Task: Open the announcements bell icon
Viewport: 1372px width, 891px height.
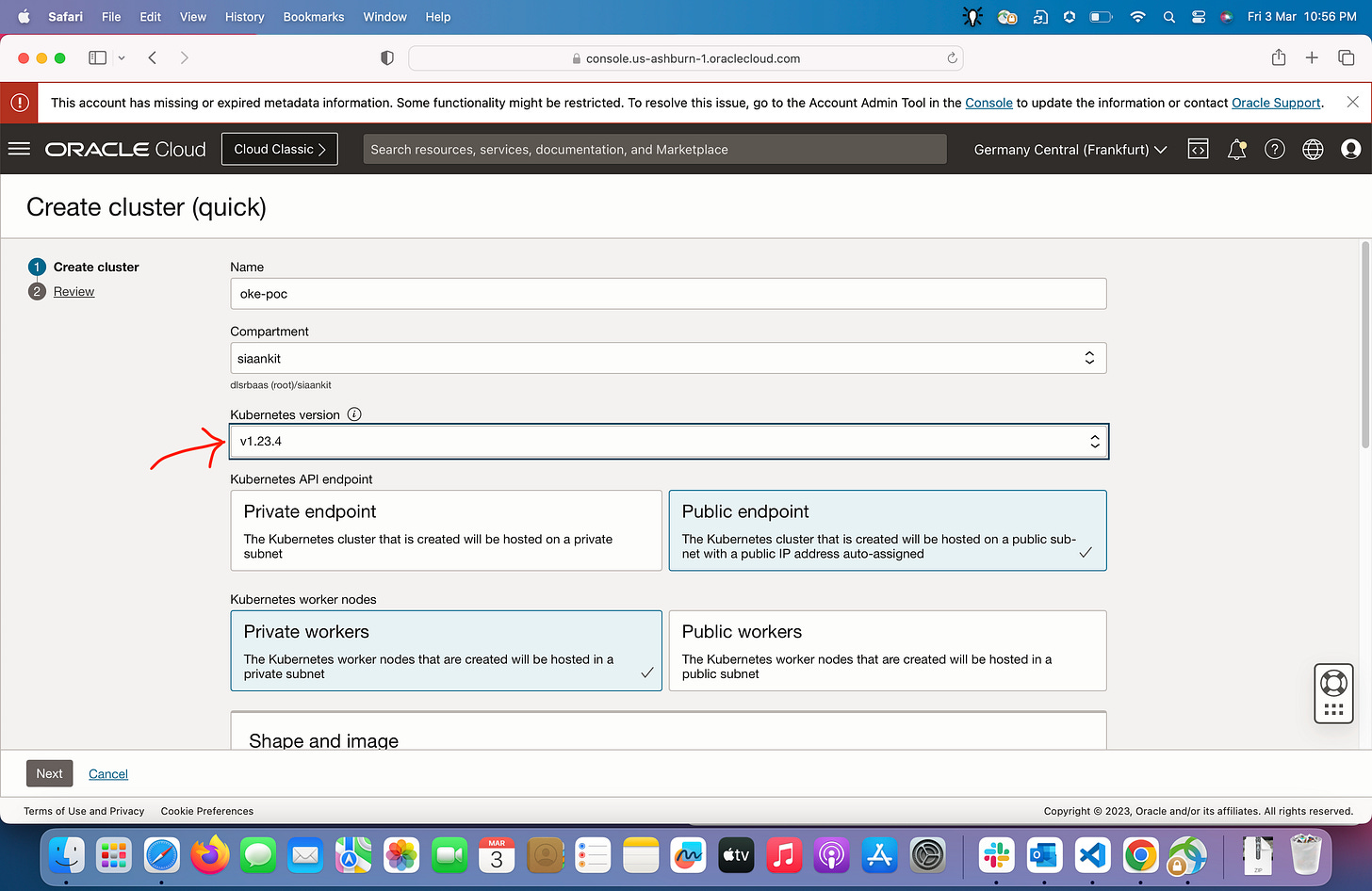Action: tap(1237, 149)
